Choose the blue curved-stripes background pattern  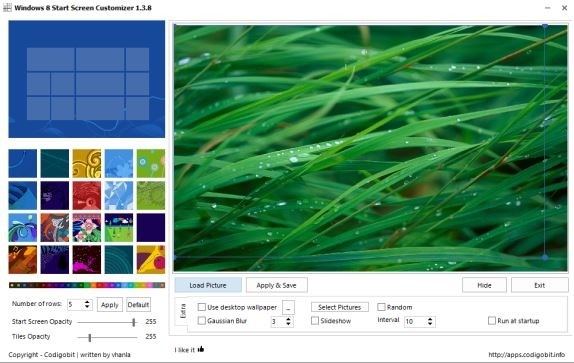coord(23,195)
